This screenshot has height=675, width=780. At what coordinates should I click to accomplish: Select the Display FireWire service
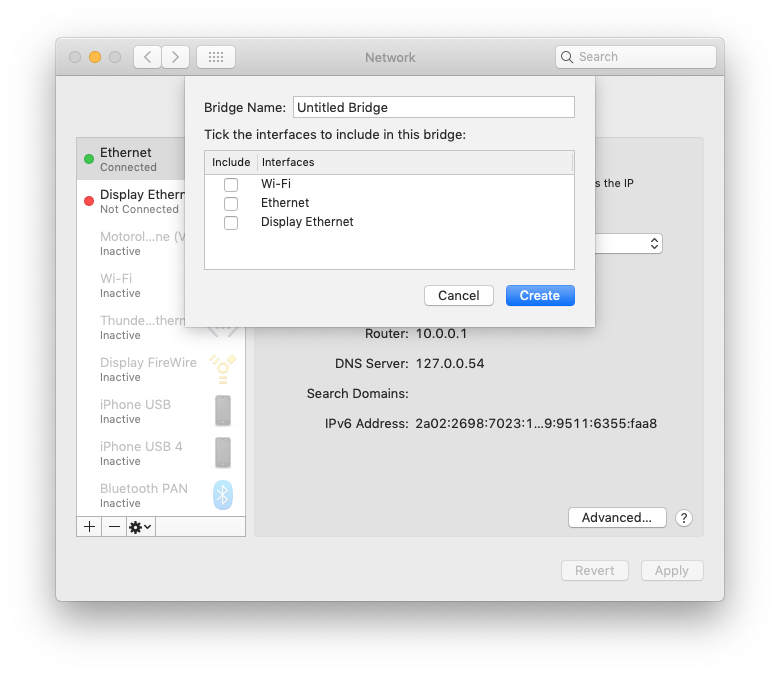(161, 369)
